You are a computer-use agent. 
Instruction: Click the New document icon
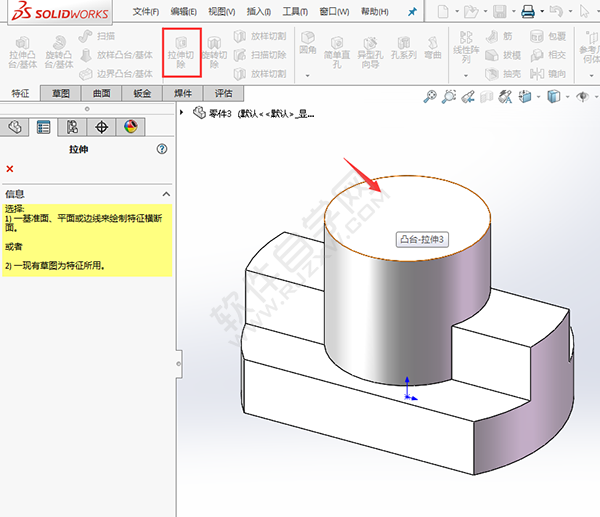click(443, 11)
